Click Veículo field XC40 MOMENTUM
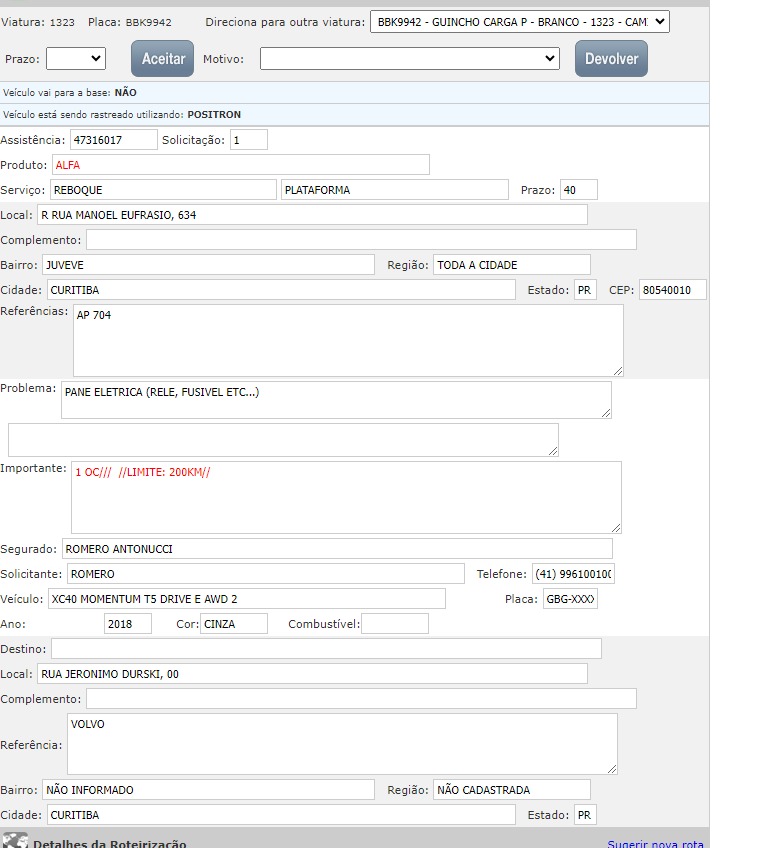 click(247, 599)
